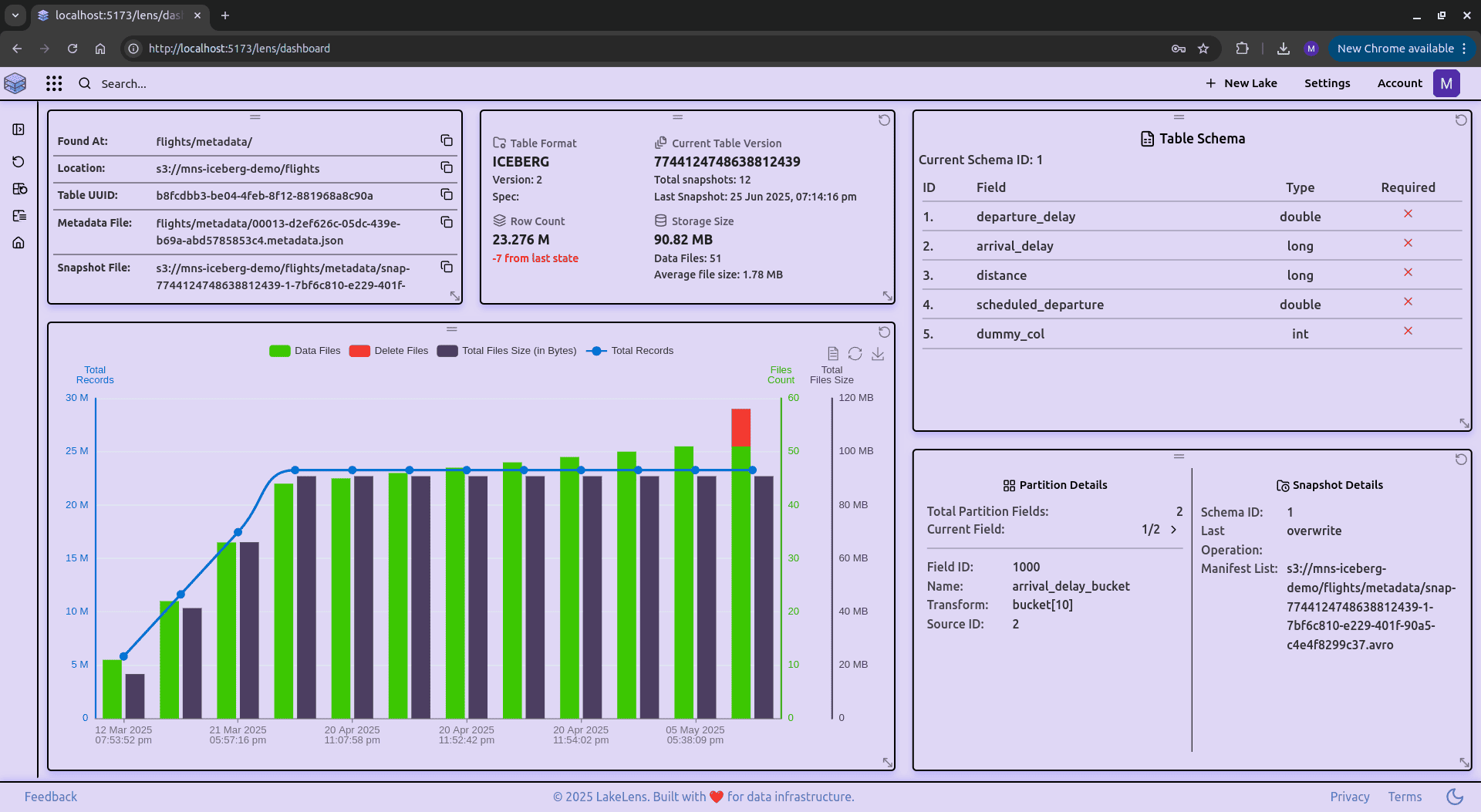Copy the Table UUID value

pos(446,195)
